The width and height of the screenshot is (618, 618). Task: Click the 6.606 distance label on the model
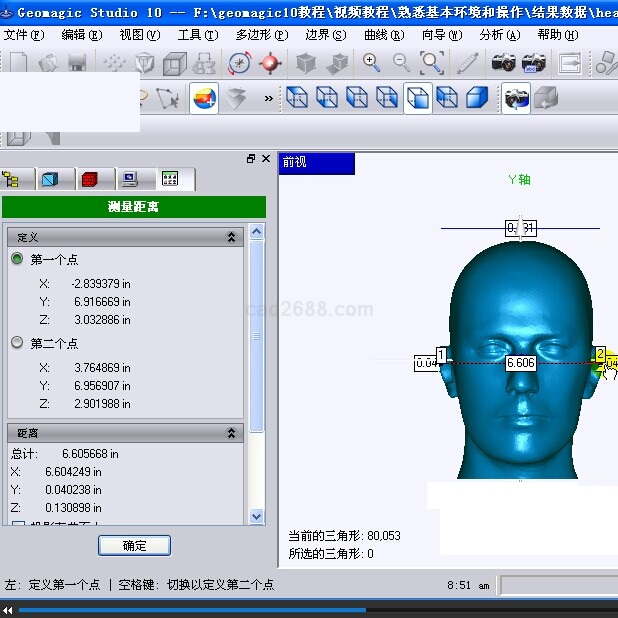tap(520, 363)
